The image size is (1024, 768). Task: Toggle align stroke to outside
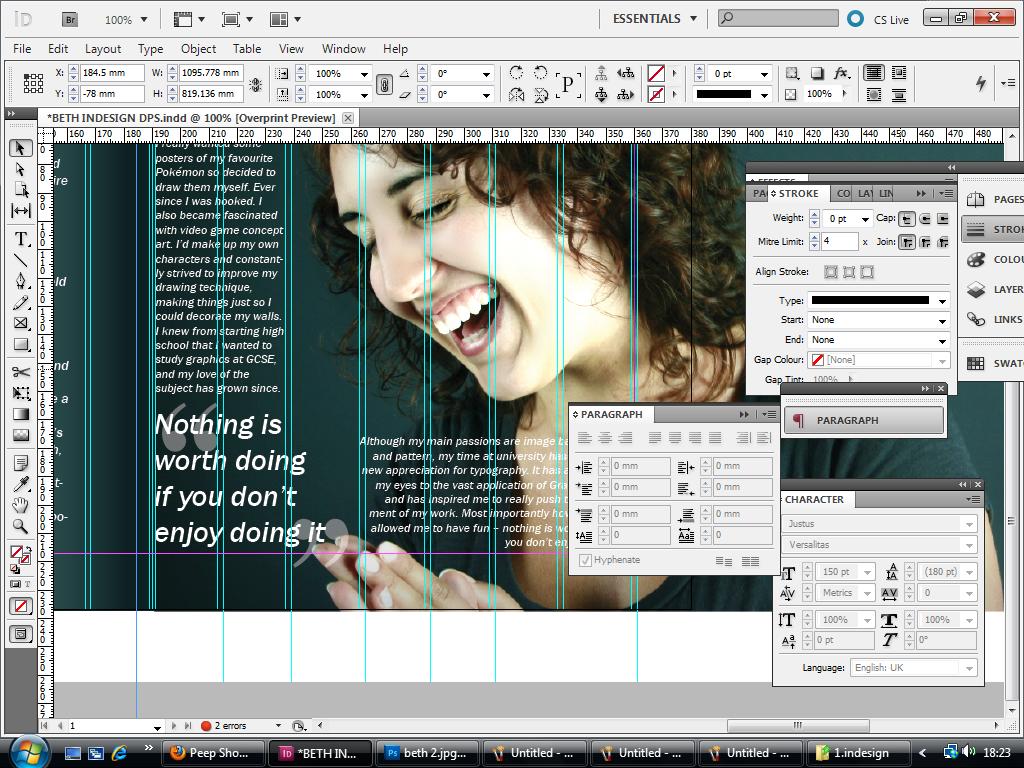(x=868, y=272)
